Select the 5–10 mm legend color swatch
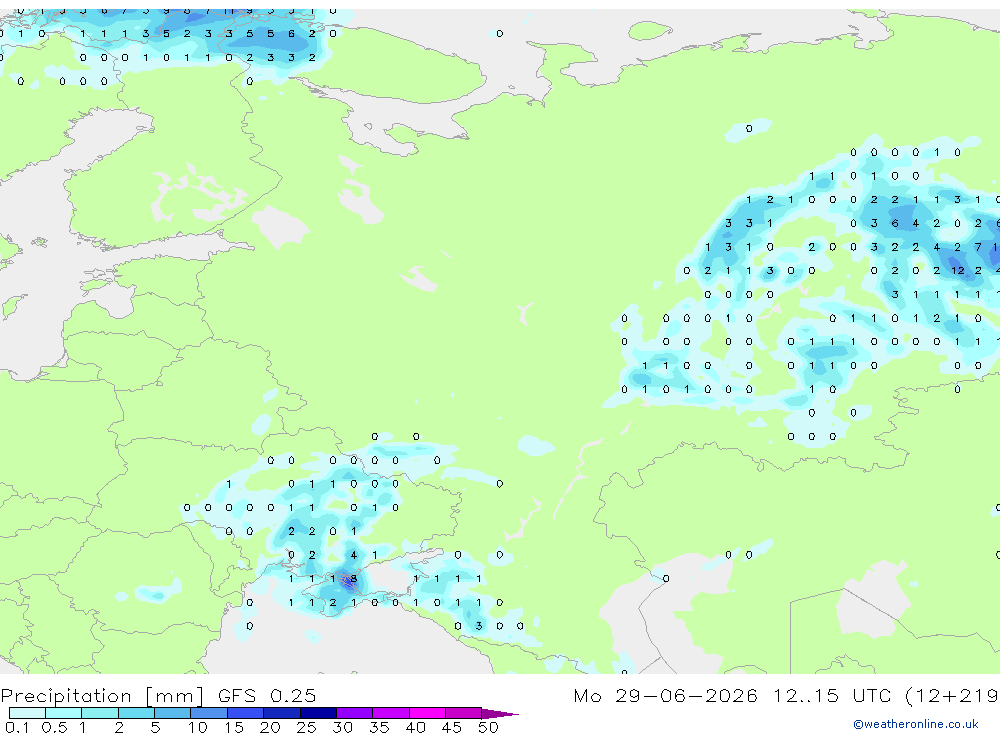The image size is (1000, 733). tap(173, 713)
